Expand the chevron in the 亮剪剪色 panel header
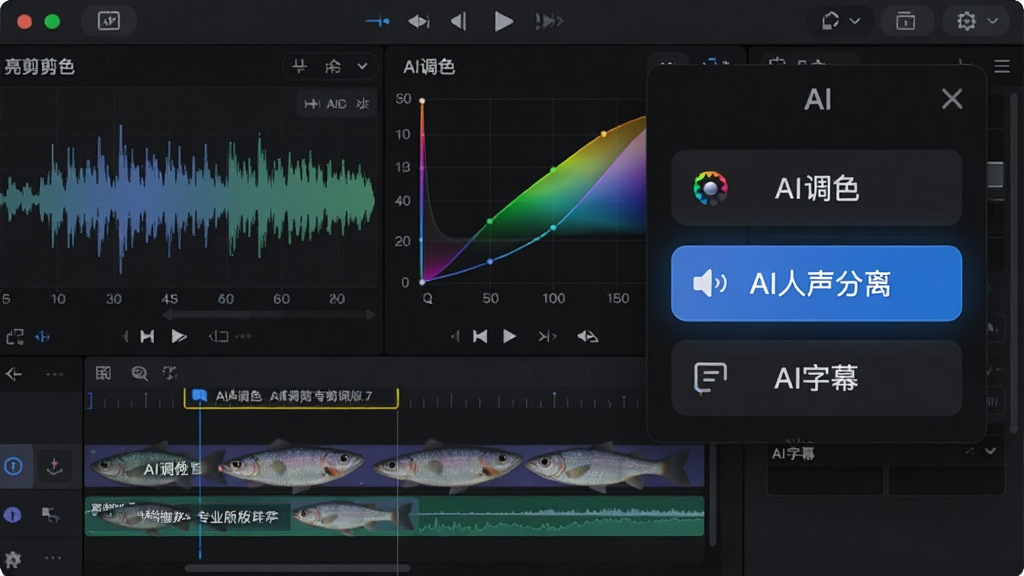1024x576 pixels. [x=362, y=66]
